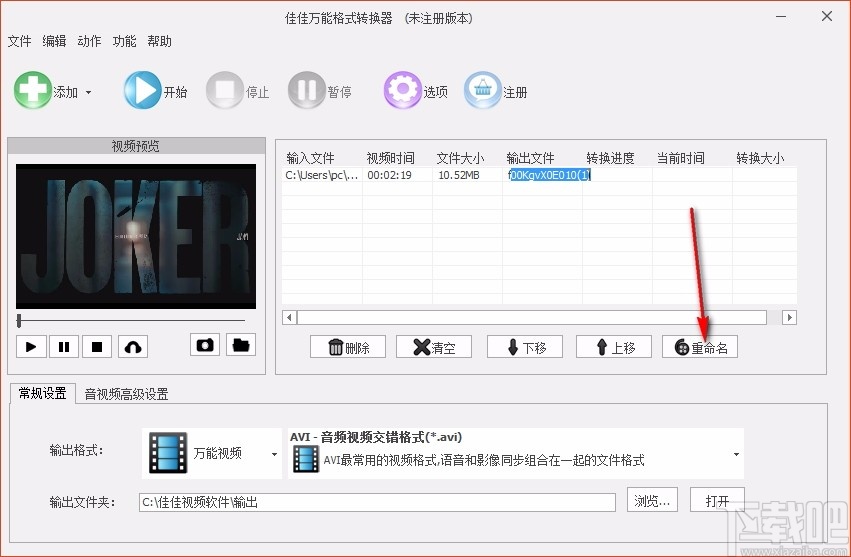Screen dimensions: 851x557
Task: Open the 帮助 menu
Action: (159, 41)
